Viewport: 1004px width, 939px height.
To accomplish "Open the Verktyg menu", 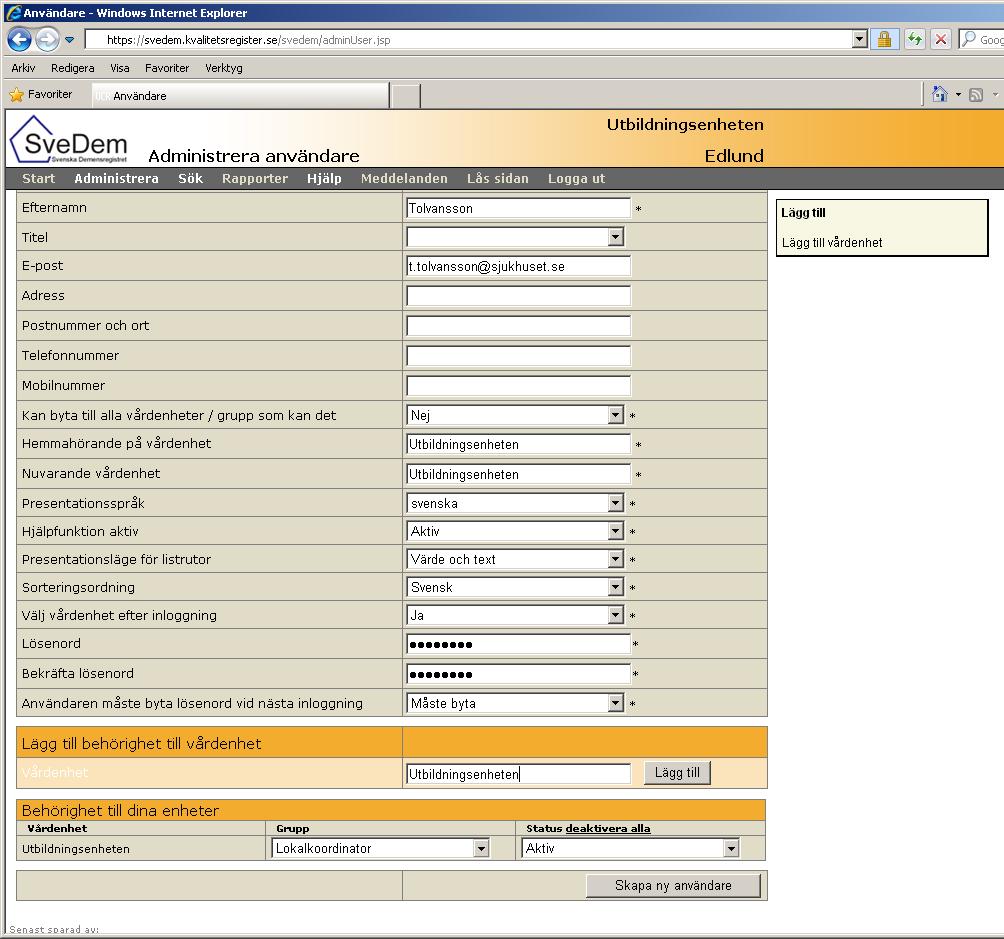I will tap(223, 68).
